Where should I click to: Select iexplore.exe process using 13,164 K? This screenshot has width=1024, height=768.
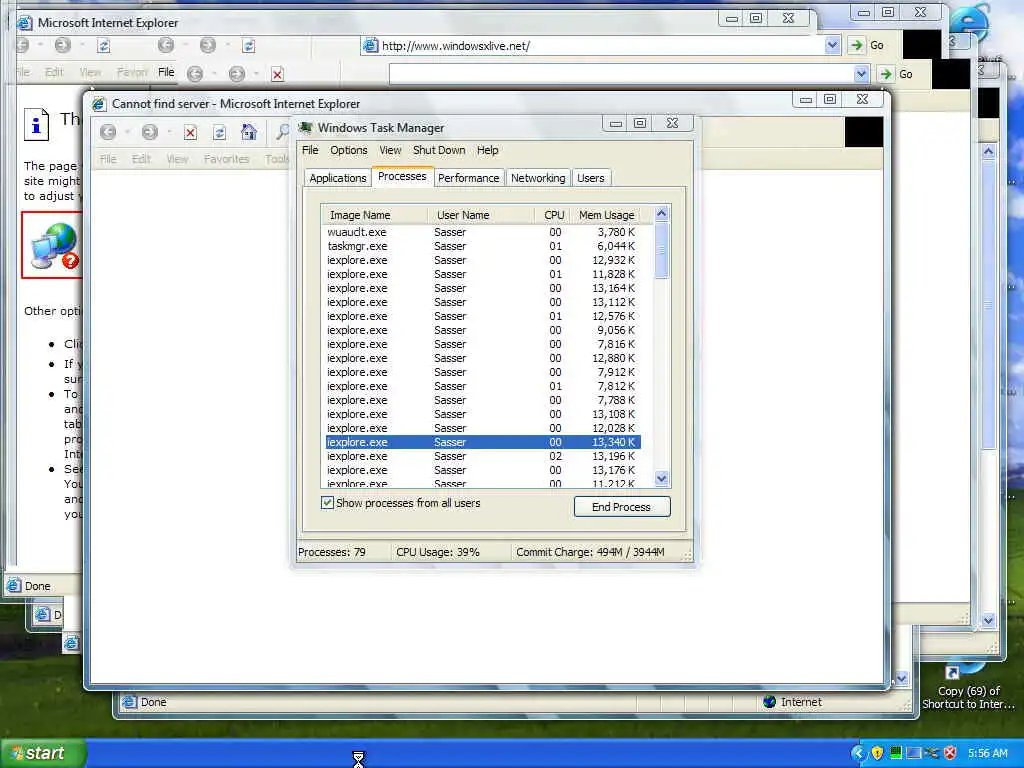click(x=483, y=288)
